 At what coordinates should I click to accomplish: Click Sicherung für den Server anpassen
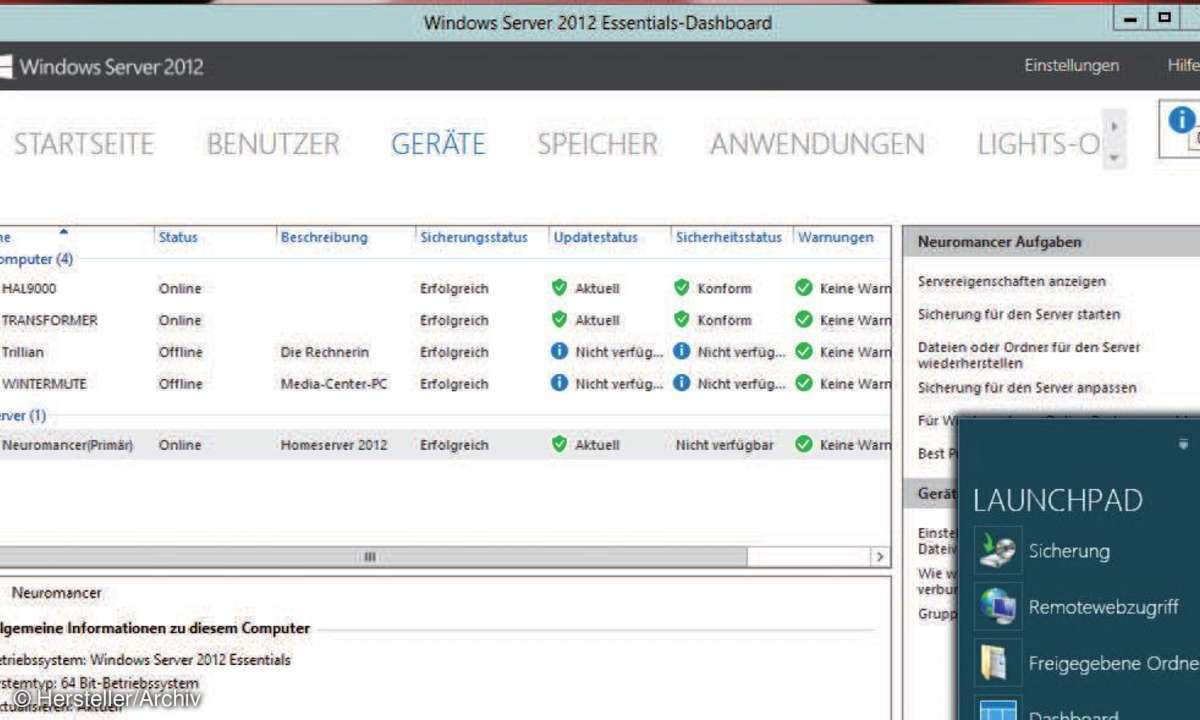click(1027, 388)
